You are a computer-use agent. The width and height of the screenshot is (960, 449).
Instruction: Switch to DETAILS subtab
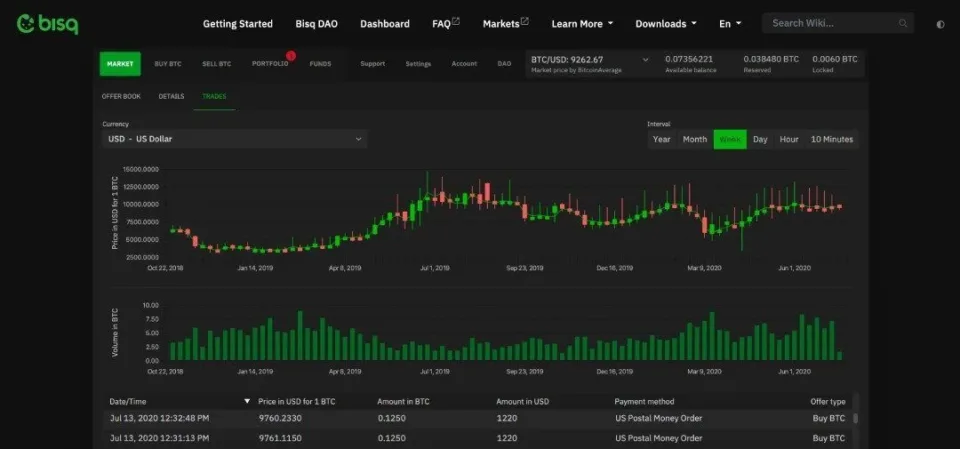point(171,97)
